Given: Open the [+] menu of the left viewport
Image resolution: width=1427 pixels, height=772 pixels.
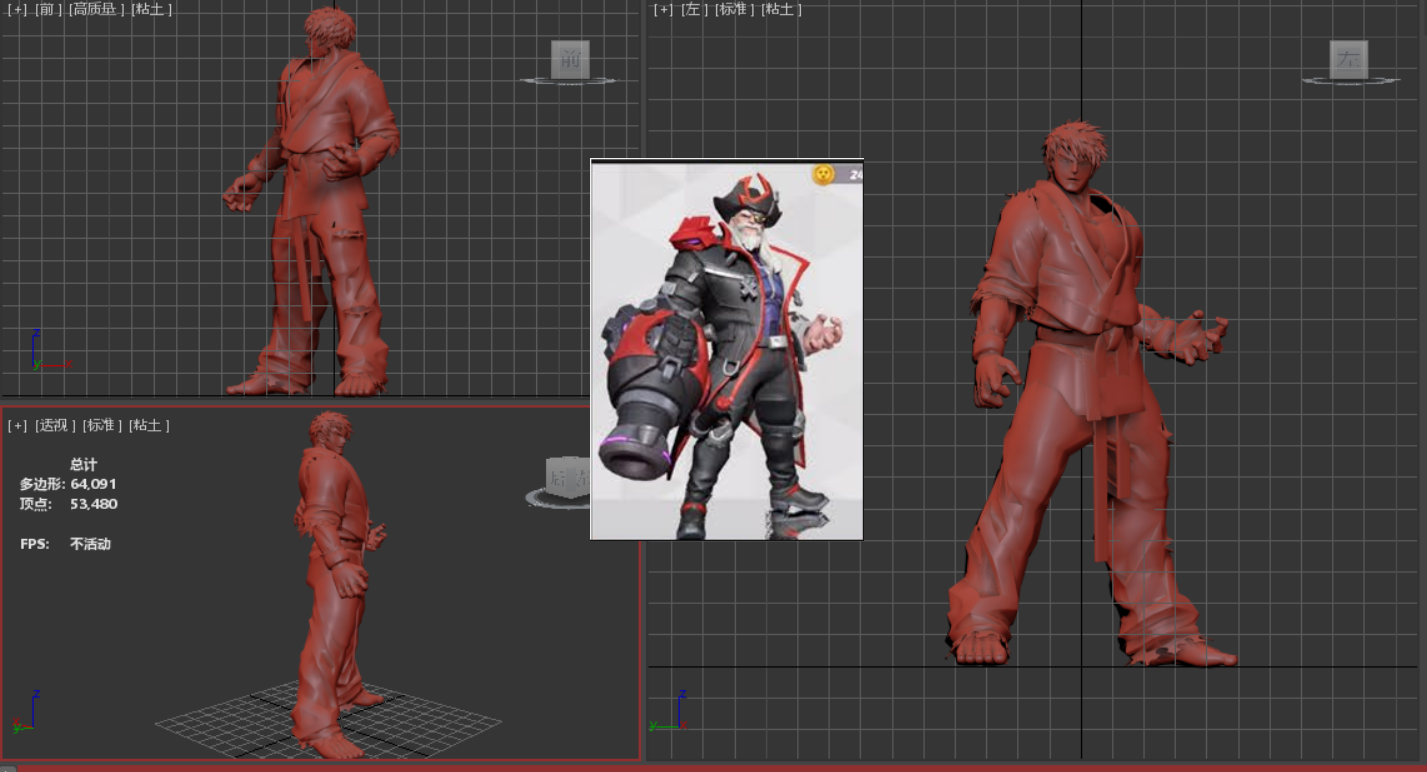Looking at the screenshot, I should [663, 9].
